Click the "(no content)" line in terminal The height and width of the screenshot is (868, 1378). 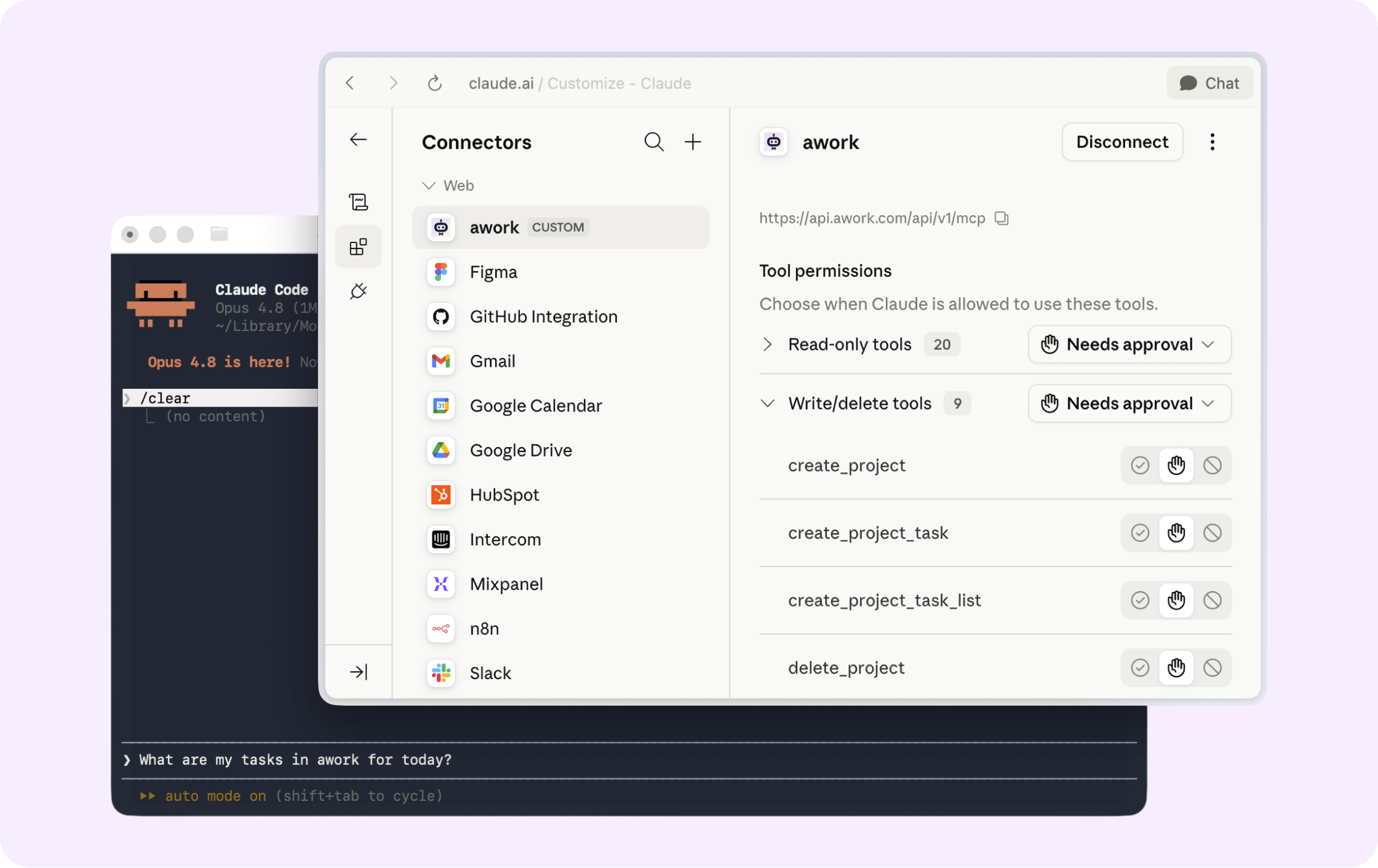tap(215, 416)
